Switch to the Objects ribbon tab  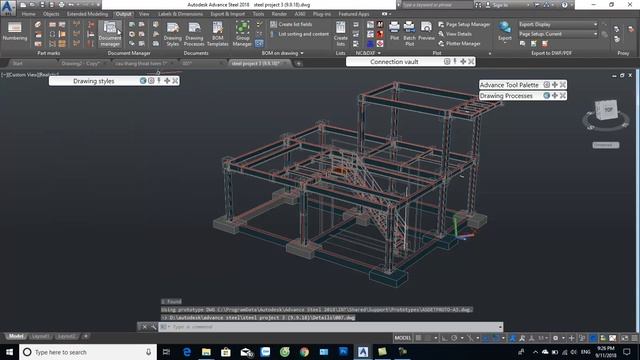(x=51, y=14)
